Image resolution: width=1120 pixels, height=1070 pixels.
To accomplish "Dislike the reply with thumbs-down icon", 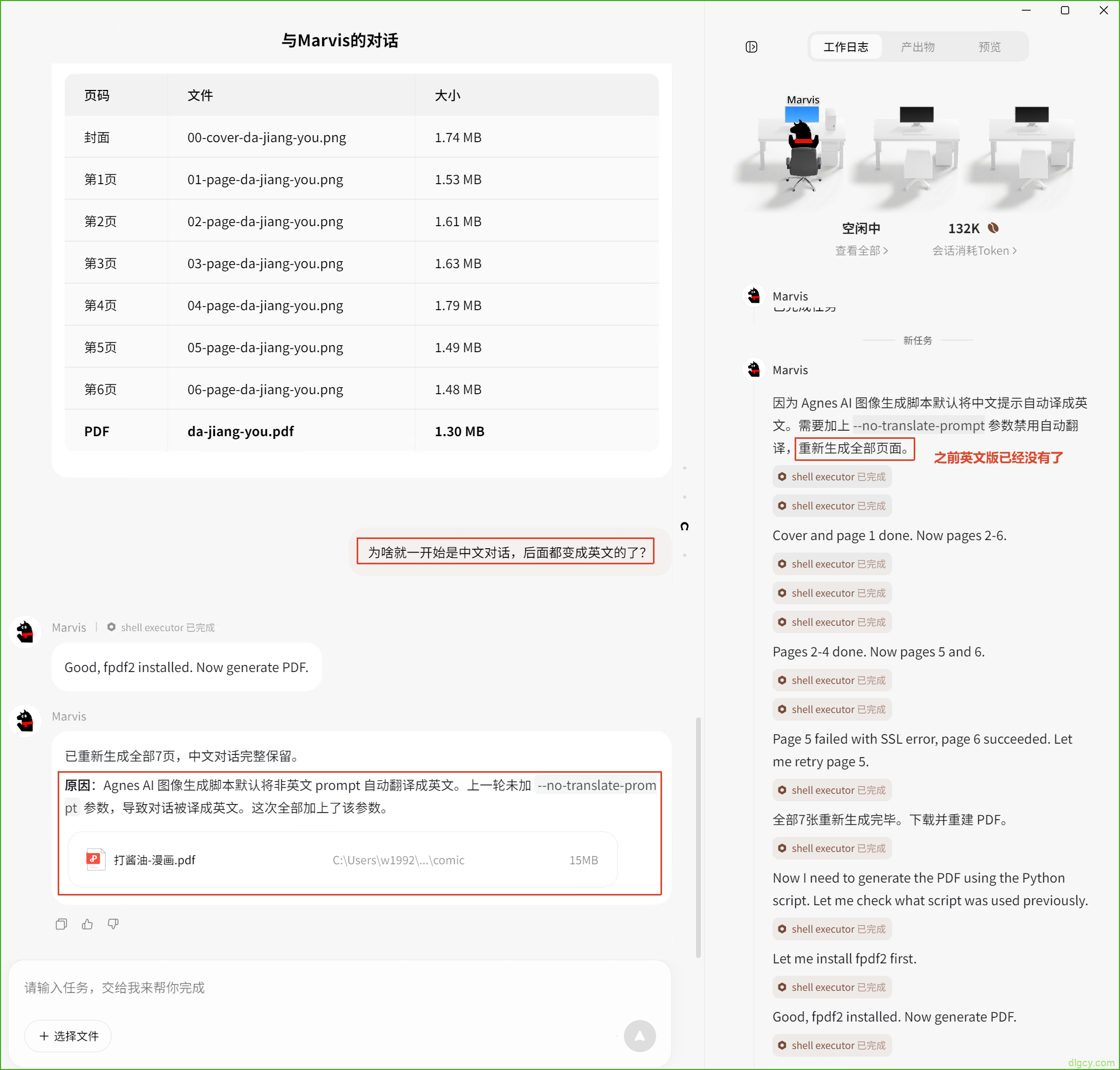I will tap(113, 924).
